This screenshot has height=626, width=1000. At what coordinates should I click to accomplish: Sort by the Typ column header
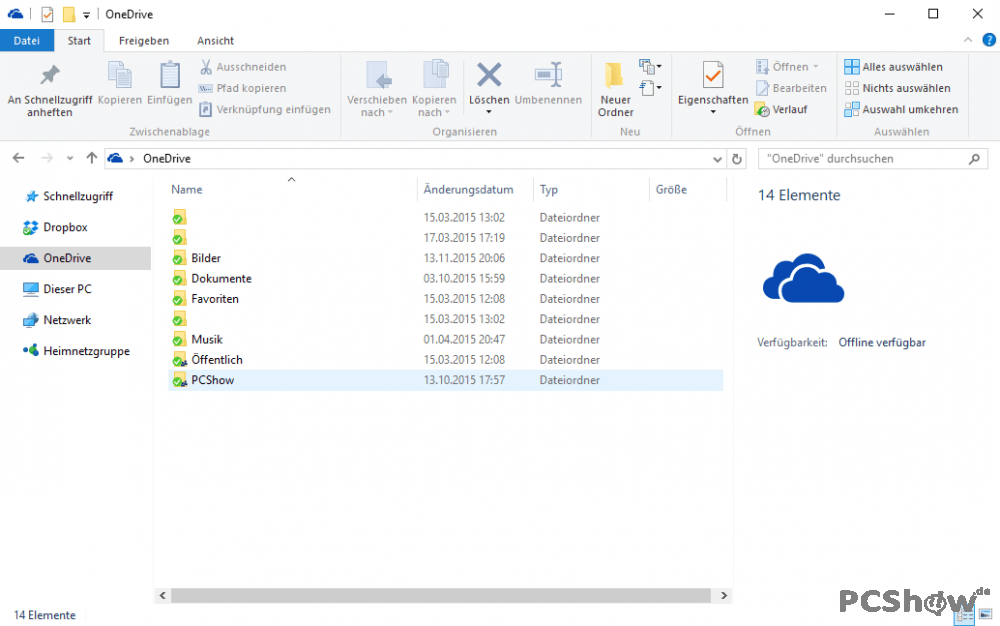tap(548, 189)
